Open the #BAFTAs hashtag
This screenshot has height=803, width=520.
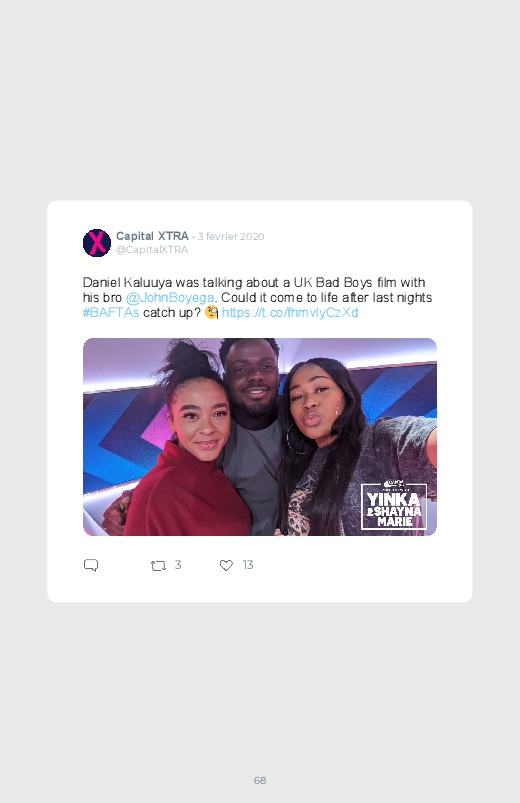tap(111, 312)
